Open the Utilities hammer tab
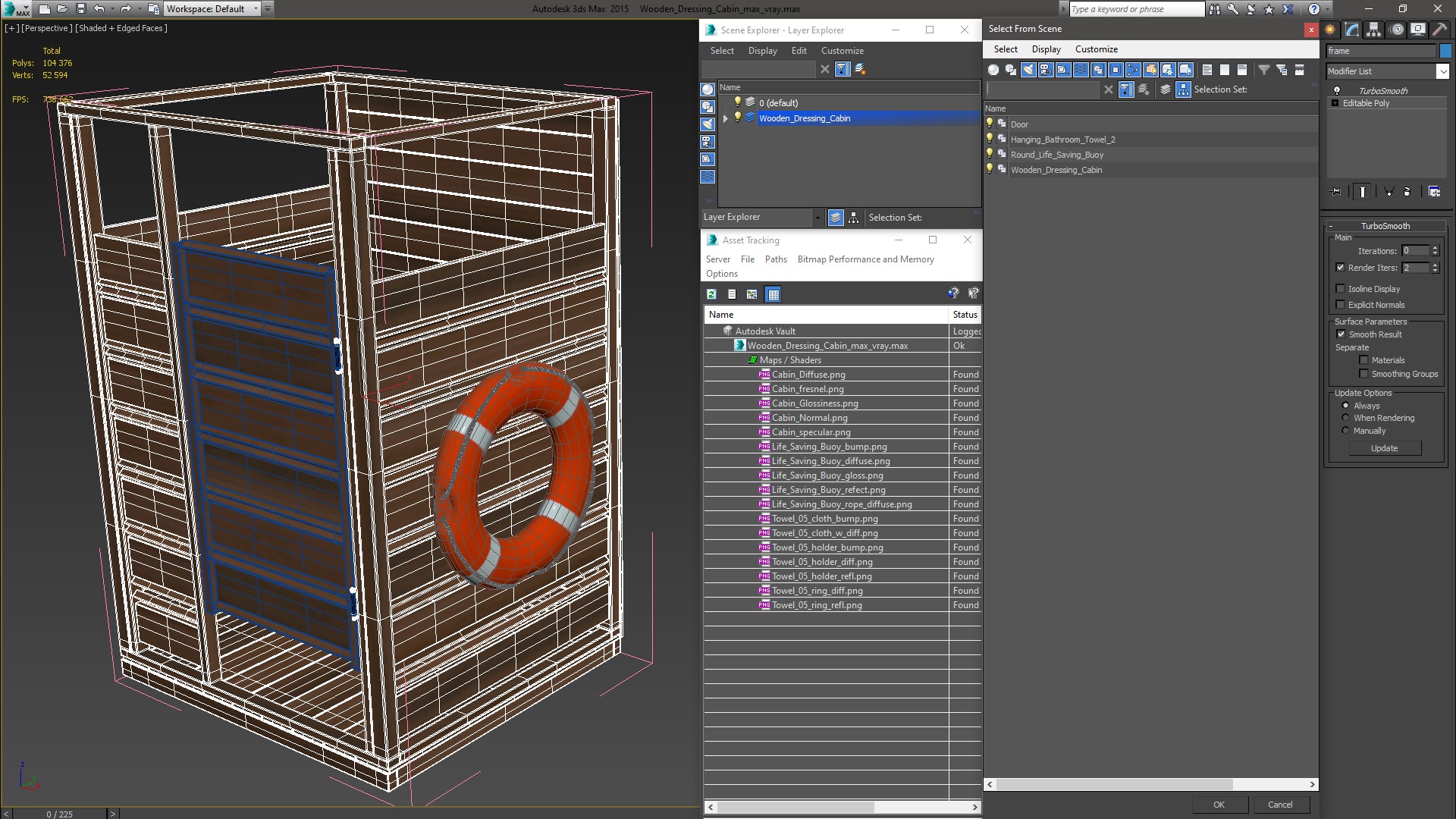This screenshot has height=819, width=1456. pyautogui.click(x=1439, y=30)
